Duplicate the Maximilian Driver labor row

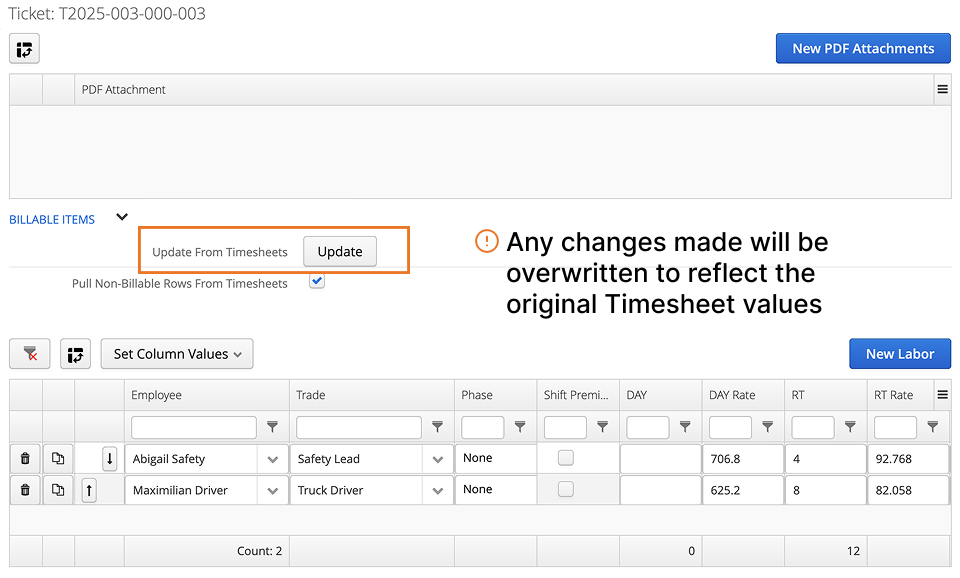(x=58, y=490)
